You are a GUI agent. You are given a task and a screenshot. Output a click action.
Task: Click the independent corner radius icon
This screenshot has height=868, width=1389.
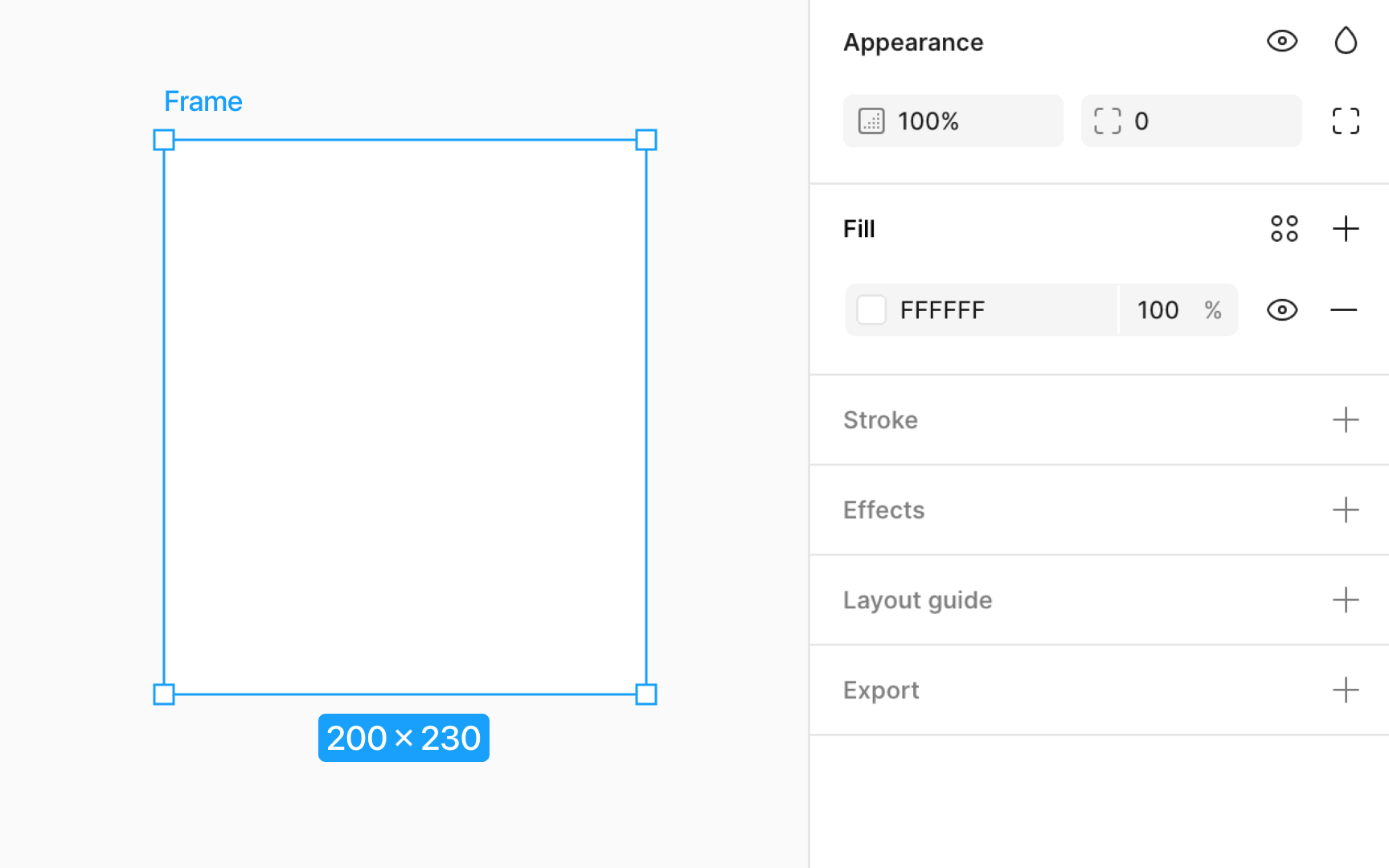[1345, 121]
